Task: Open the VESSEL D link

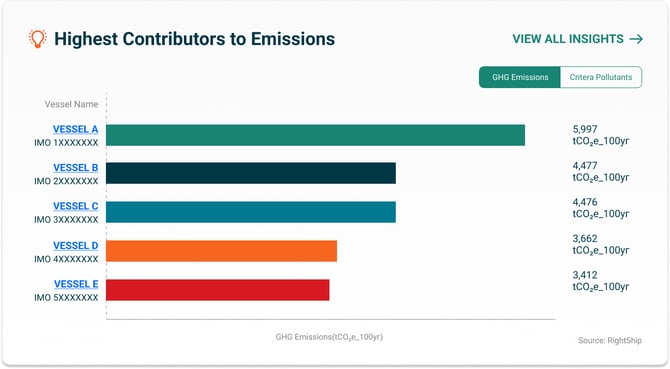Action: coord(76,246)
